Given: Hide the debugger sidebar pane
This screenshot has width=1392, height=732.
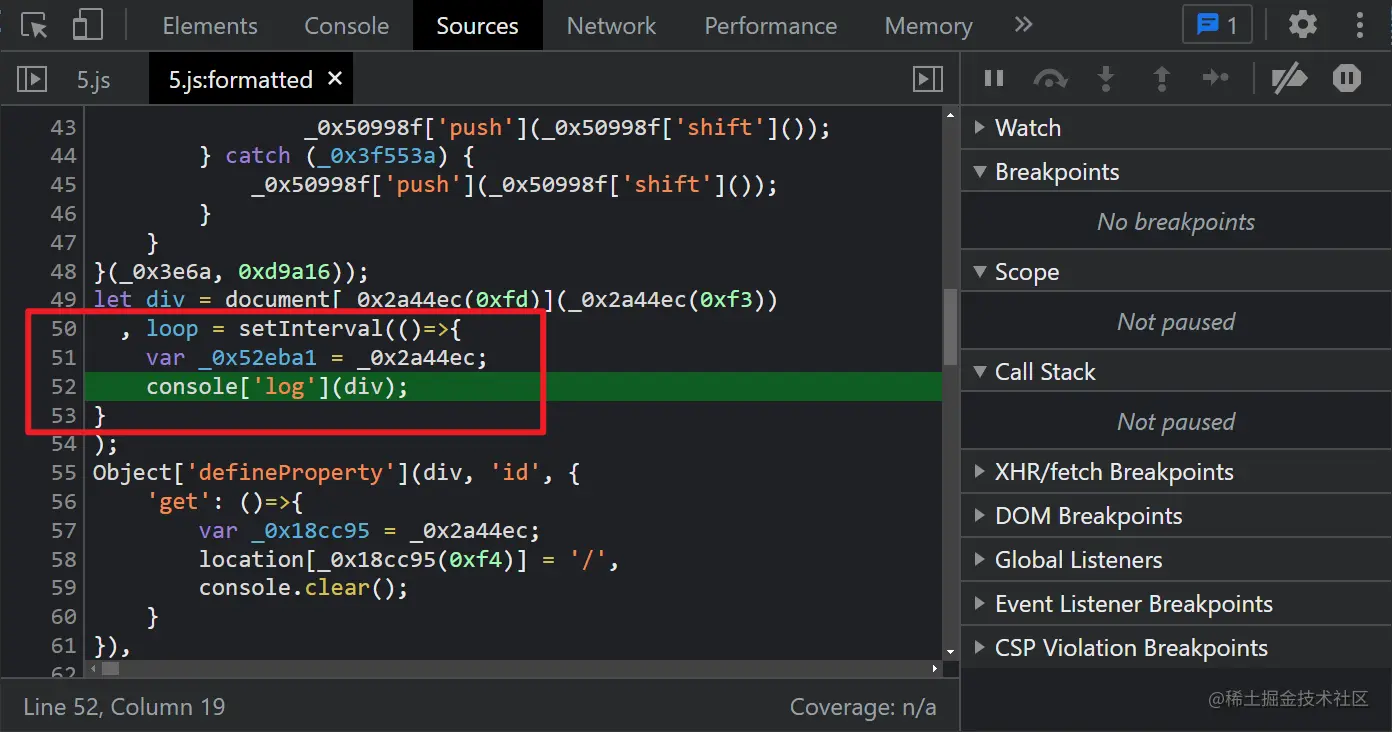Looking at the screenshot, I should [x=928, y=79].
